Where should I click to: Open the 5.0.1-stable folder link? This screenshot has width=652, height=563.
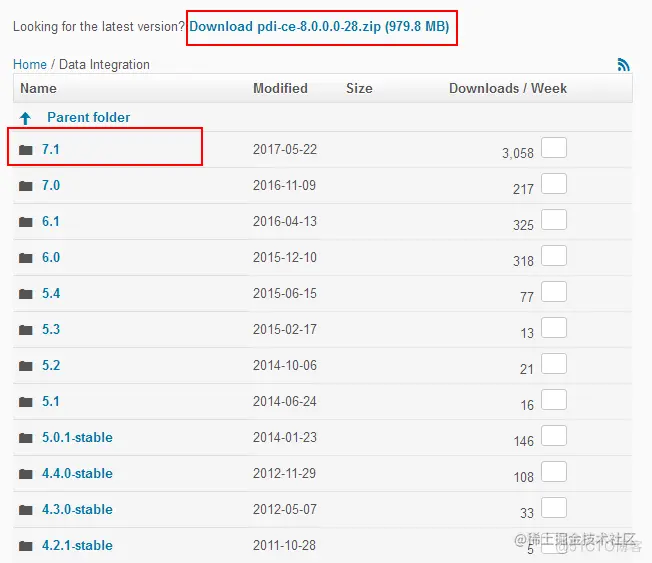(x=77, y=437)
